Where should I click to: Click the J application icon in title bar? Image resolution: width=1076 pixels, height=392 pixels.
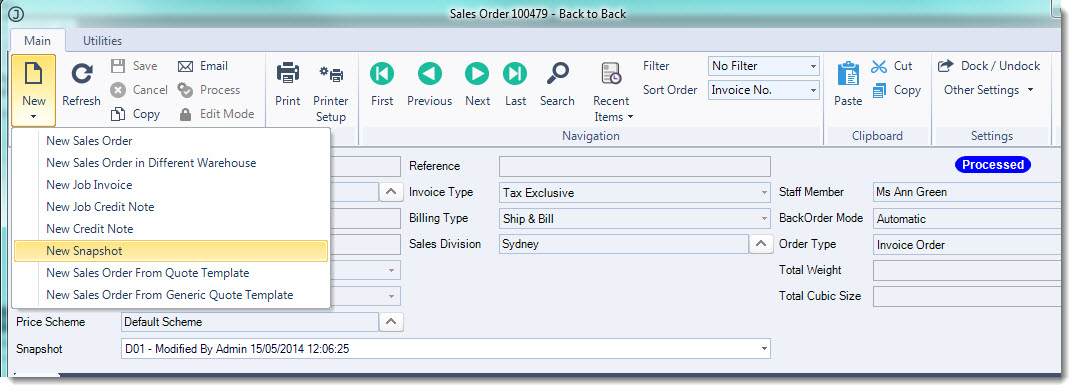(16, 14)
